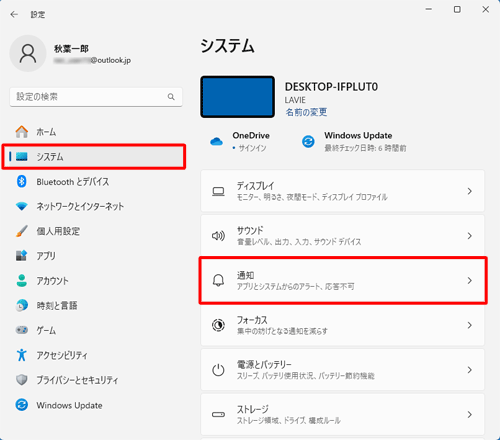Click the 電源とバッテリー power icon

[218, 370]
